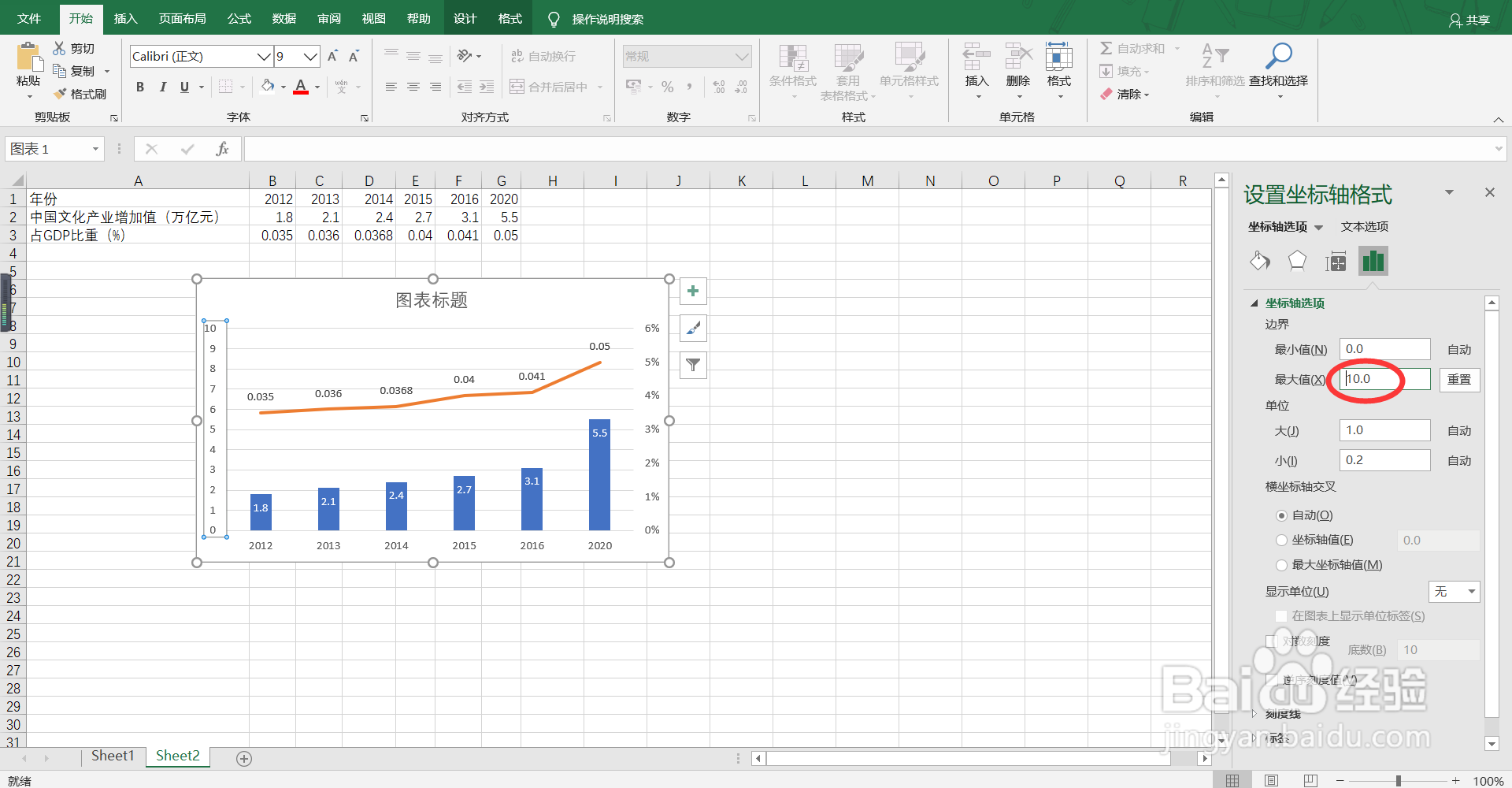Open Chart Elements plus button
Viewport: 1512px width, 788px height.
693,291
